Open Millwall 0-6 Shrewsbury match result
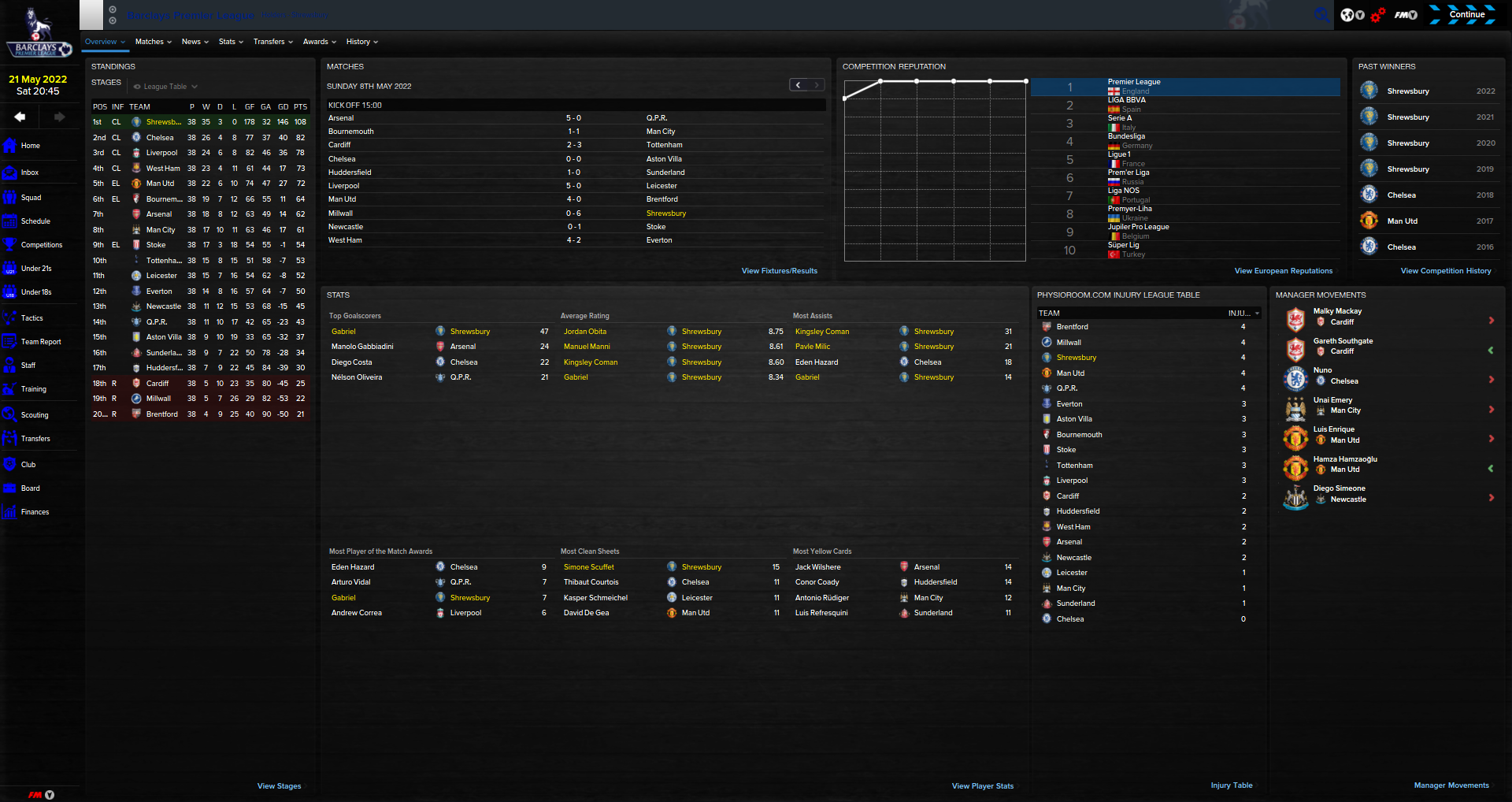The image size is (1512, 802). [575, 213]
